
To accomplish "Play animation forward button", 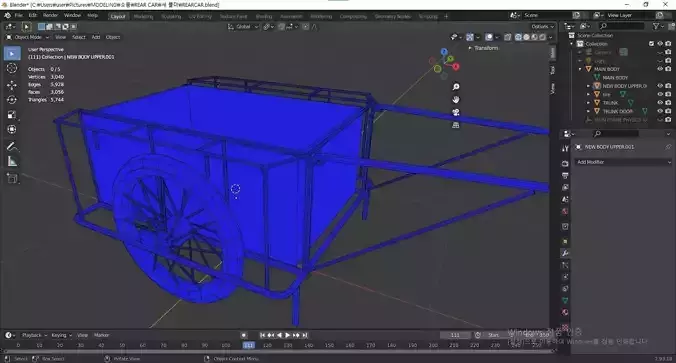I will click(x=288, y=335).
